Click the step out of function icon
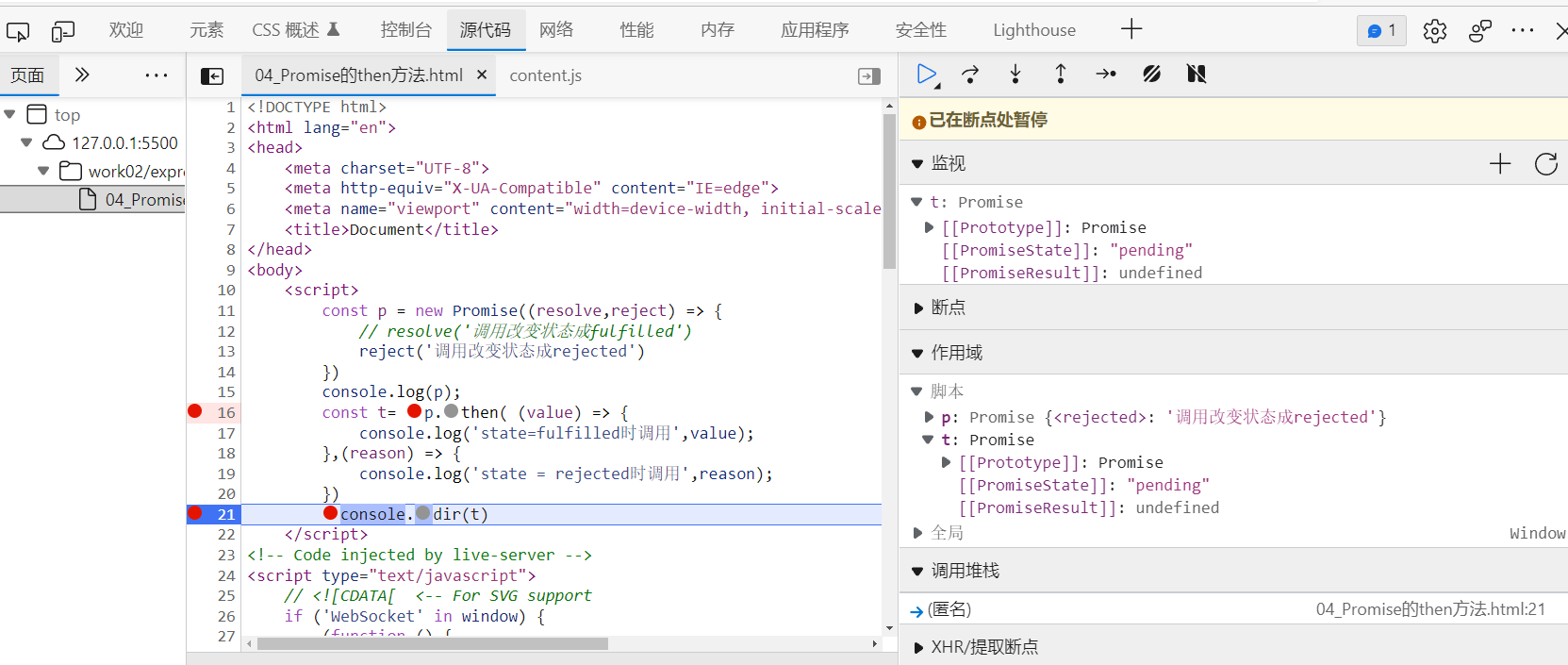Image resolution: width=1568 pixels, height=665 pixels. click(1061, 74)
